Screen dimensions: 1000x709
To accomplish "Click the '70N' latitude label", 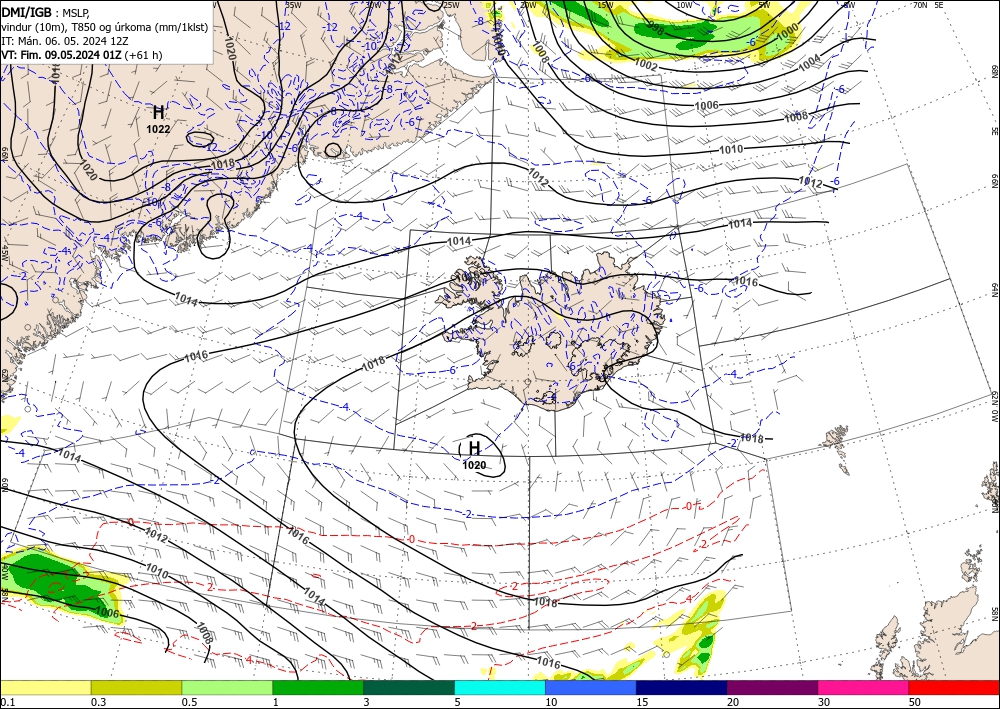I will pyautogui.click(x=920, y=5).
